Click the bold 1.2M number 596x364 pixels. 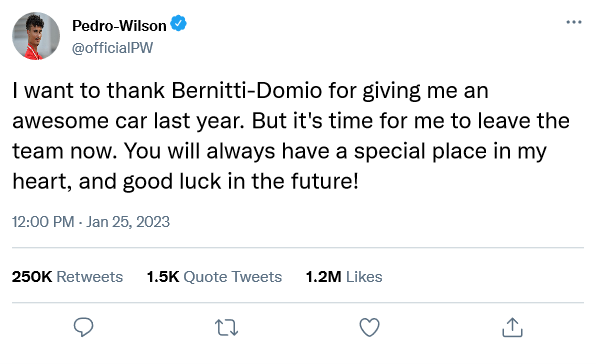[323, 277]
